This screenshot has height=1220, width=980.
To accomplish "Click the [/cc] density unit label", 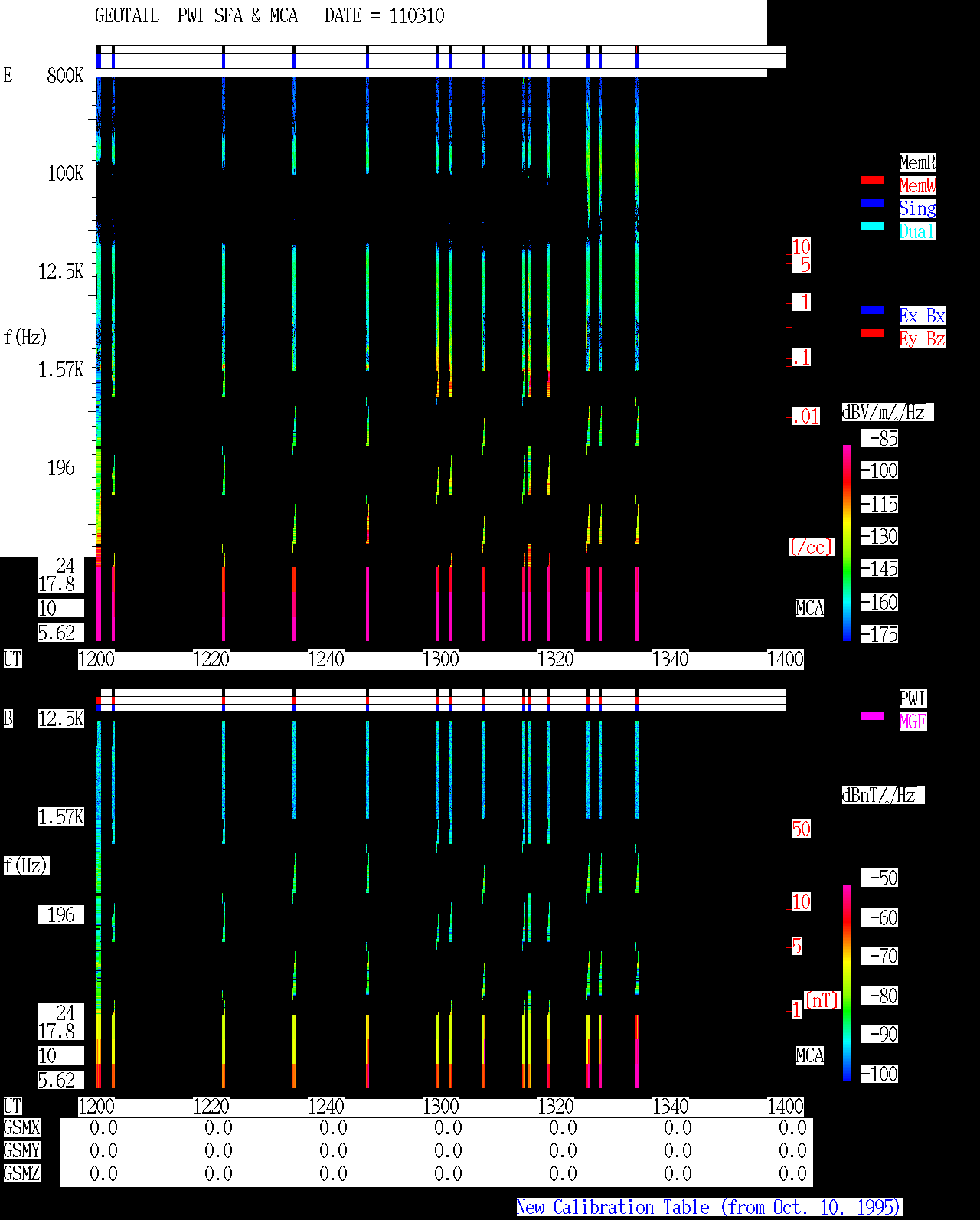I will click(812, 547).
